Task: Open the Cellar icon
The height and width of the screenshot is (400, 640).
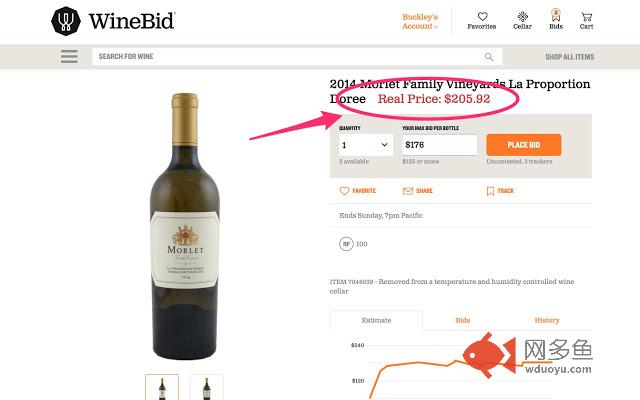Action: pyautogui.click(x=522, y=16)
